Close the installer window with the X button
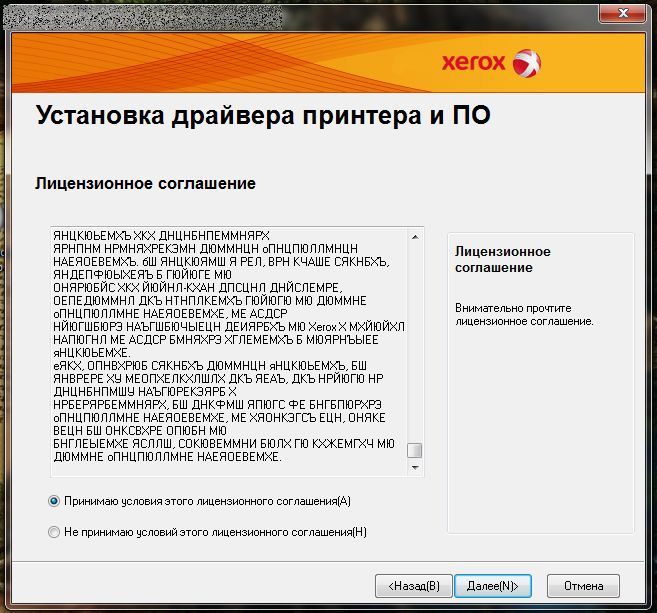Viewport: 657px width, 613px height. point(625,12)
